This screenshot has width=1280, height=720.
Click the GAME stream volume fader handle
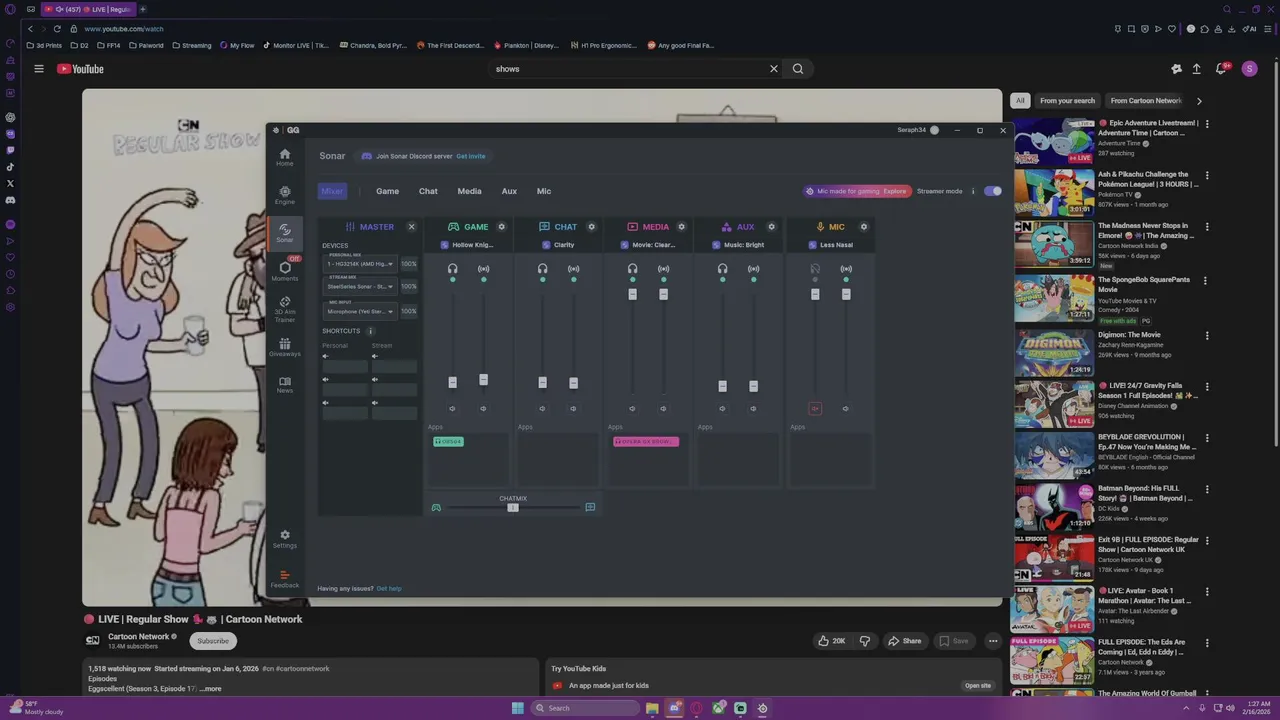pos(483,380)
